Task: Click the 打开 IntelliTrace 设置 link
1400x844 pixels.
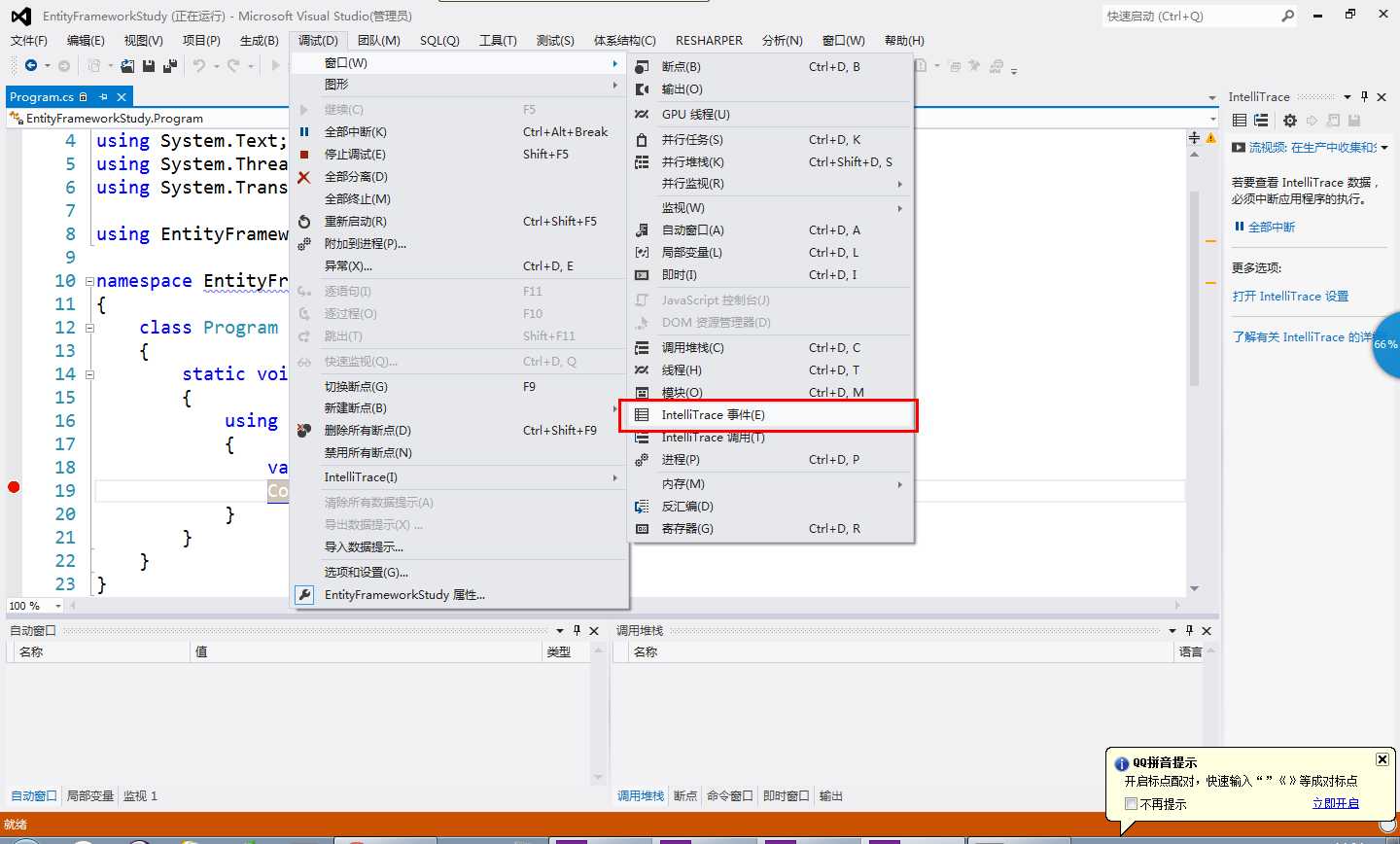Action: tap(1290, 297)
